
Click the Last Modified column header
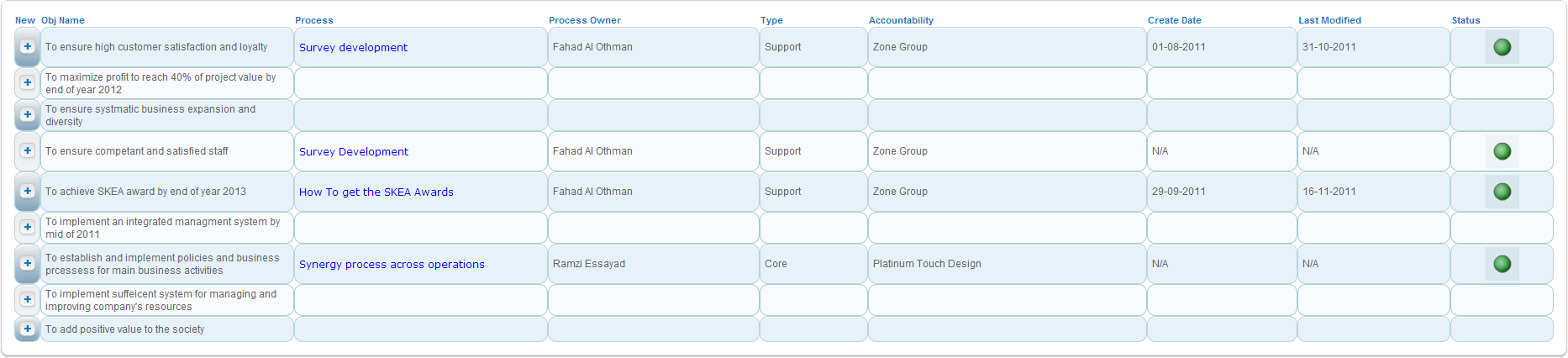click(x=1329, y=20)
